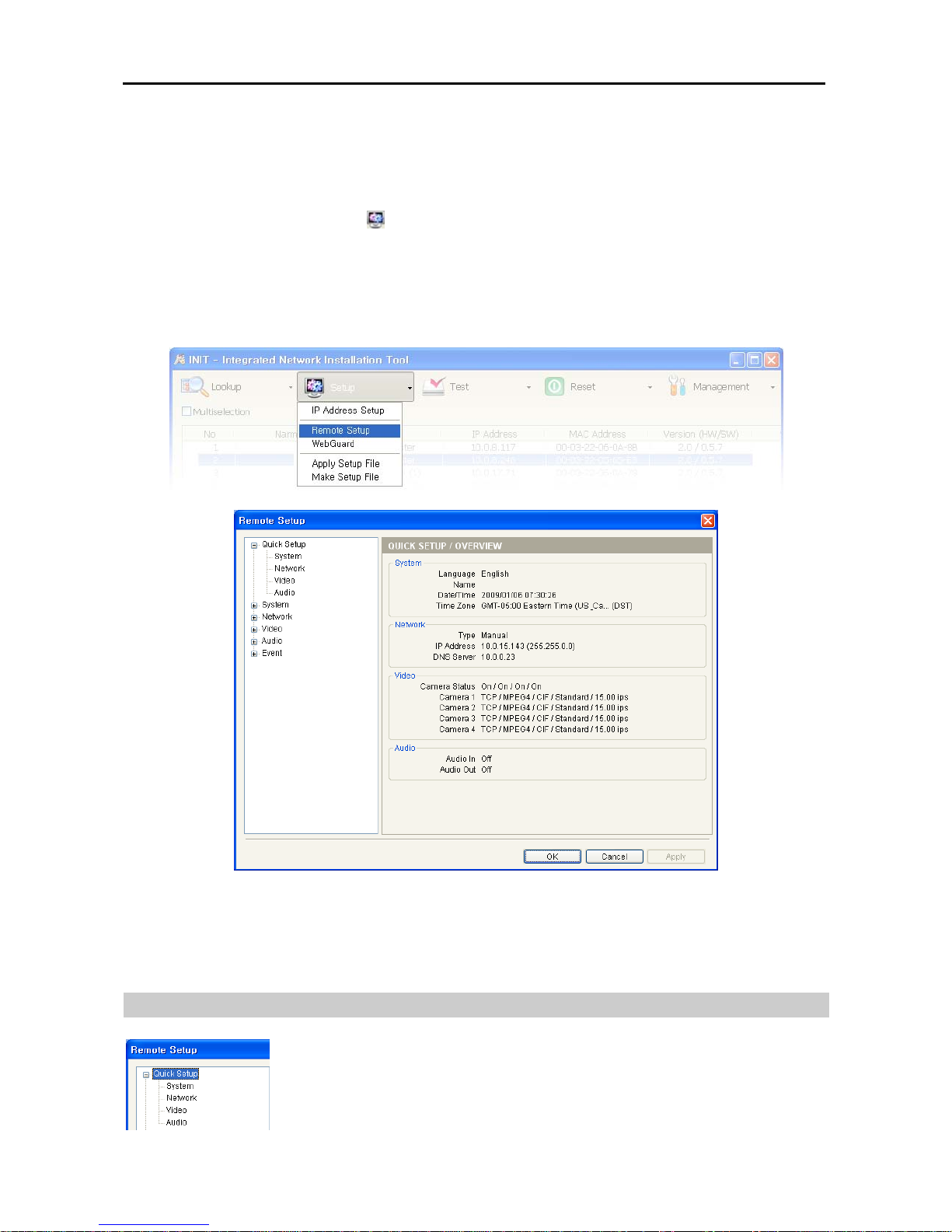Image resolution: width=952 pixels, height=1232 pixels.
Task: Click the Camera Status value On / On / On / On
Action: click(511, 687)
